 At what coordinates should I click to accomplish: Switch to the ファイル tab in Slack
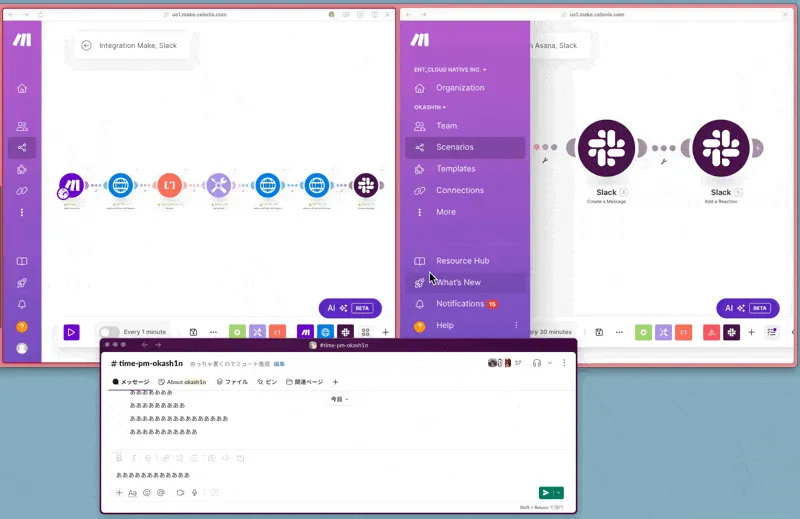(232, 382)
